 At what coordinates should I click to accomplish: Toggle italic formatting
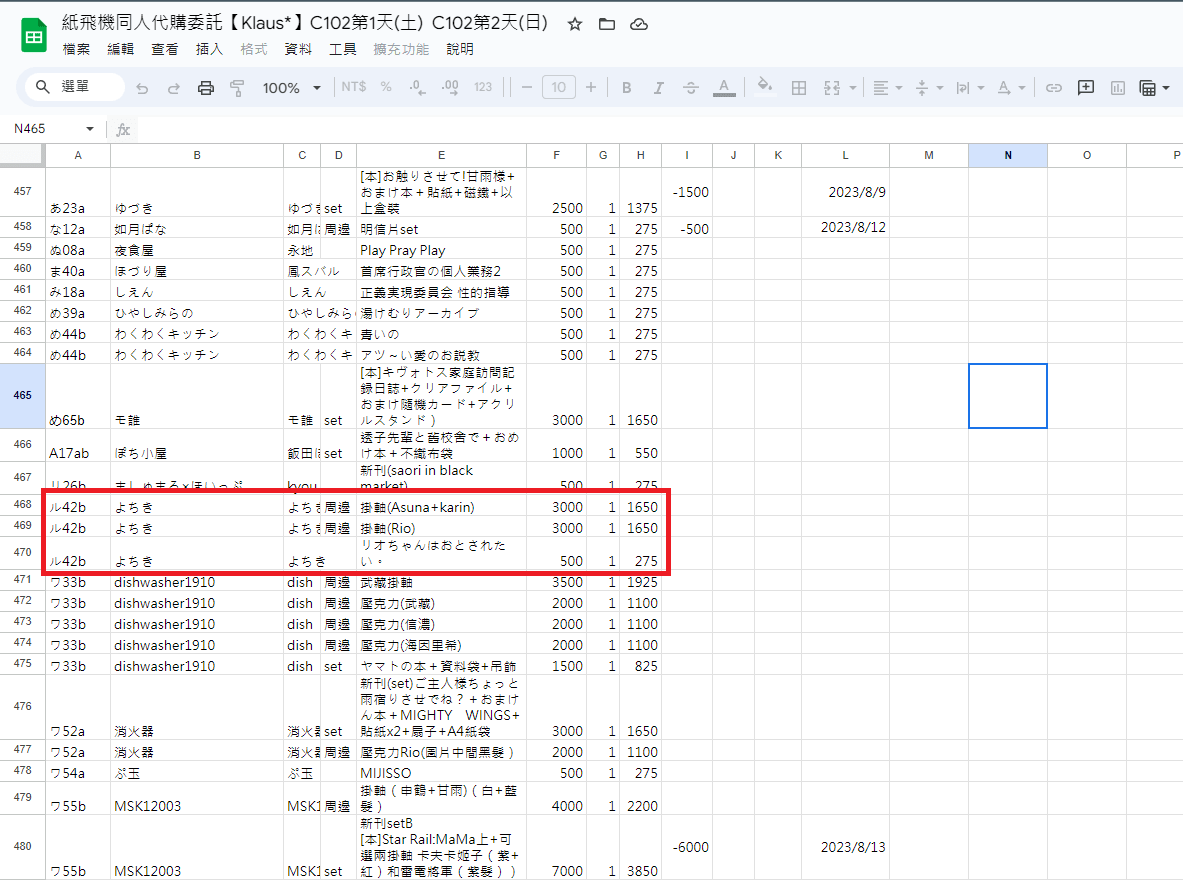click(x=658, y=88)
